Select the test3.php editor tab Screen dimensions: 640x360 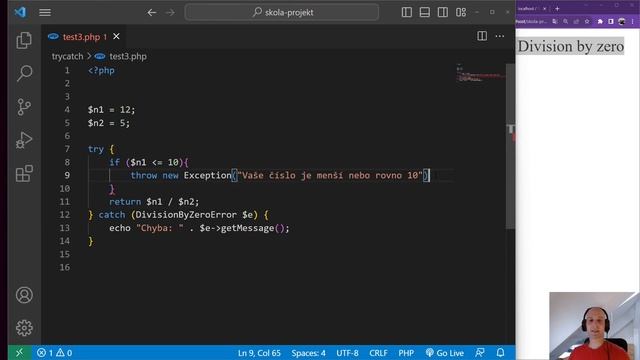click(84, 37)
